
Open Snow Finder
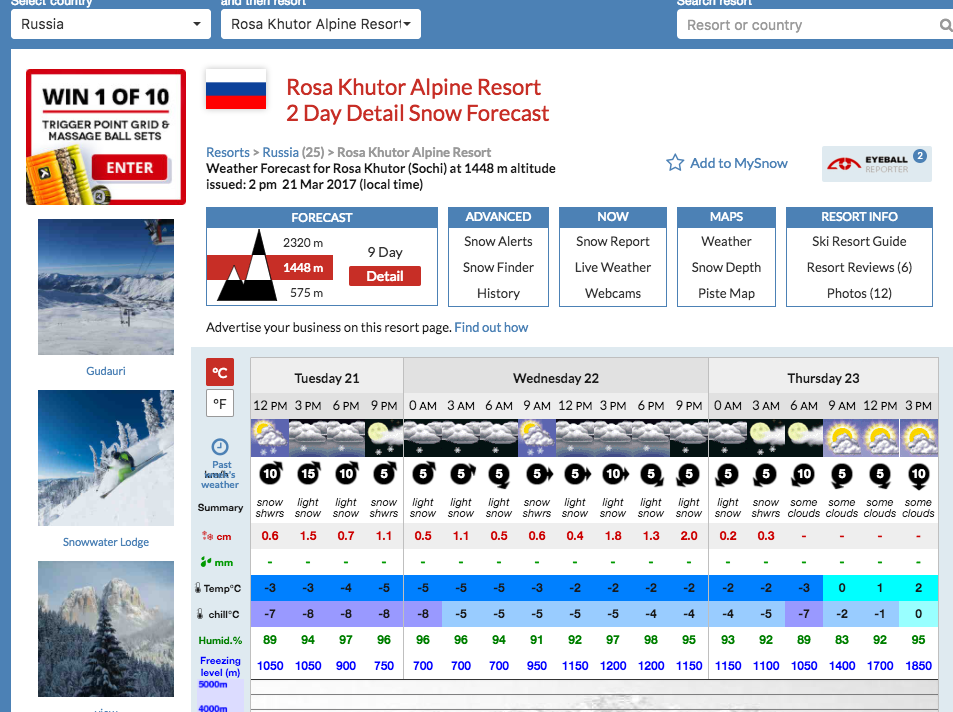498,268
